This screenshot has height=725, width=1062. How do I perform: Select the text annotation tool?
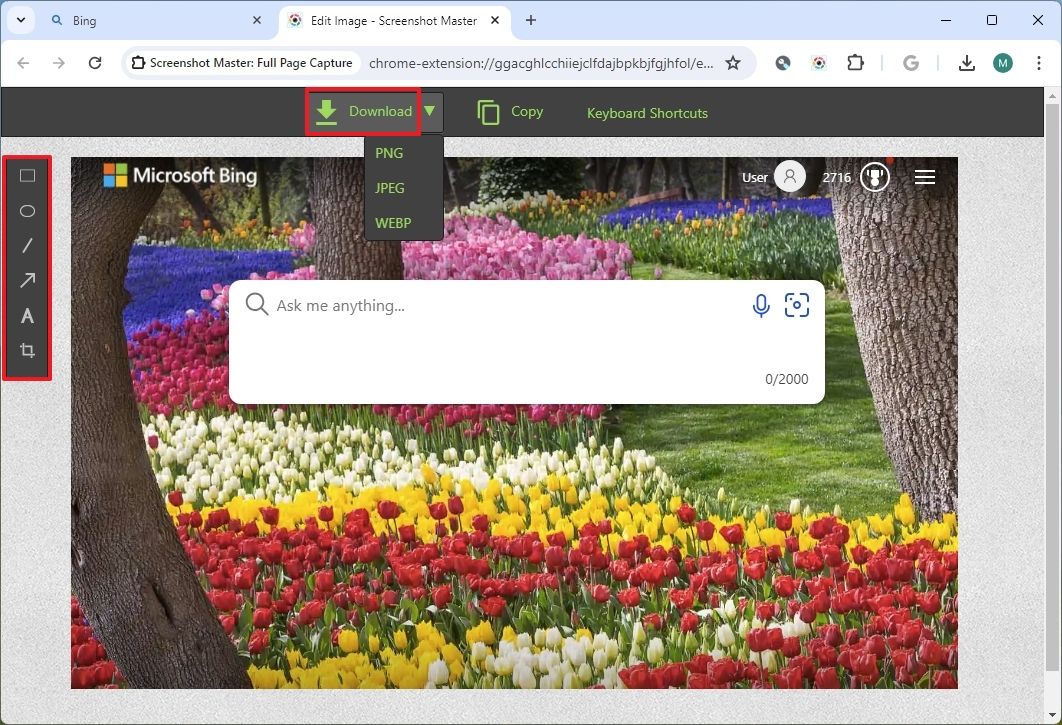click(x=27, y=315)
